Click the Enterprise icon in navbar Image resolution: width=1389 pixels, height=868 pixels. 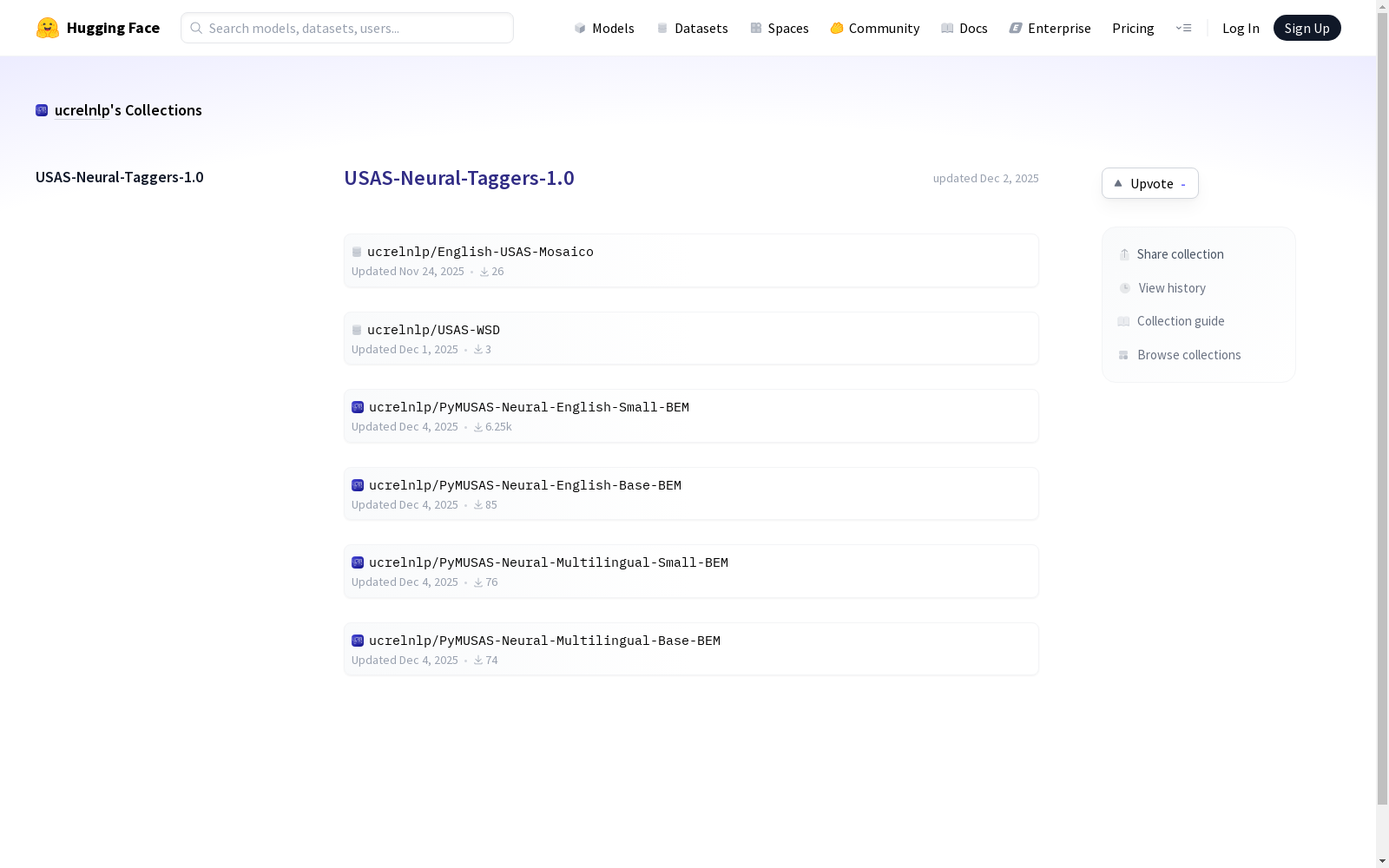(x=1016, y=28)
